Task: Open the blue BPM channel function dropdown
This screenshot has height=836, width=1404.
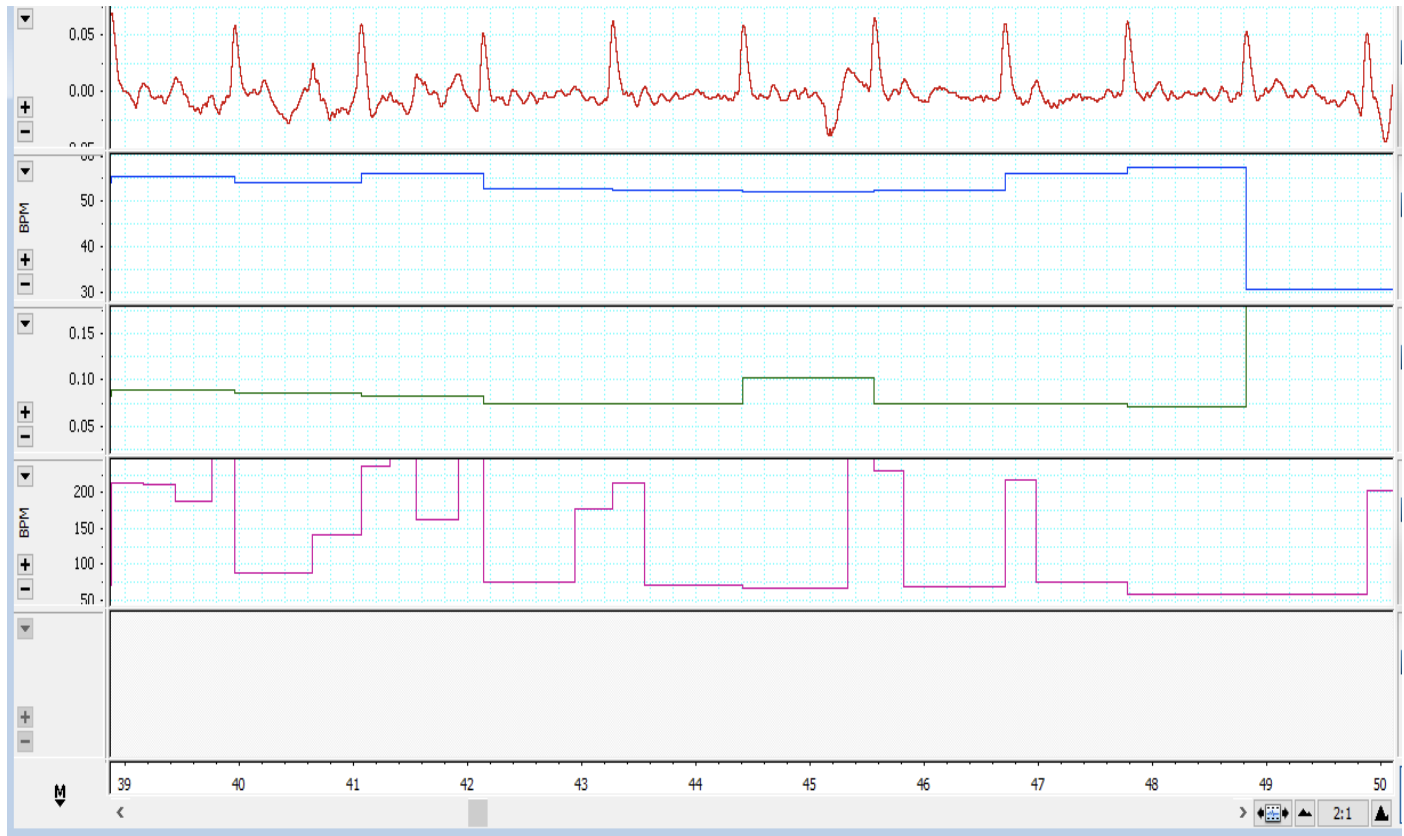Action: 25,172
